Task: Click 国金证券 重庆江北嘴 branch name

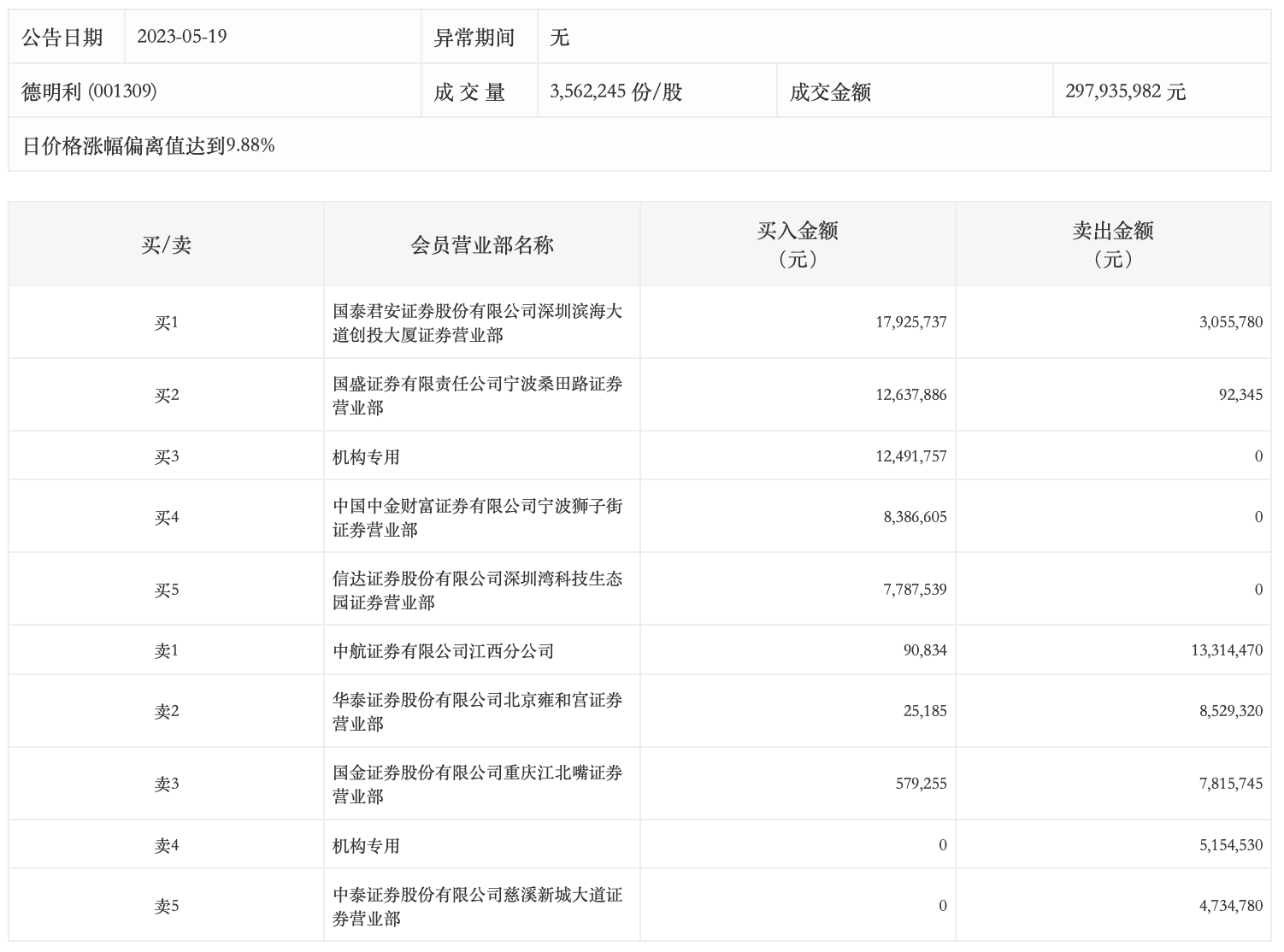Action: click(477, 785)
